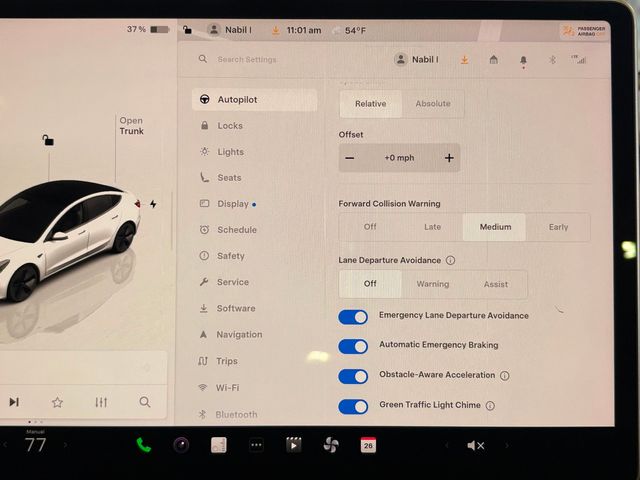640x480 pixels.
Task: Lower volume with left arrow by speaker
Action: click(447, 445)
